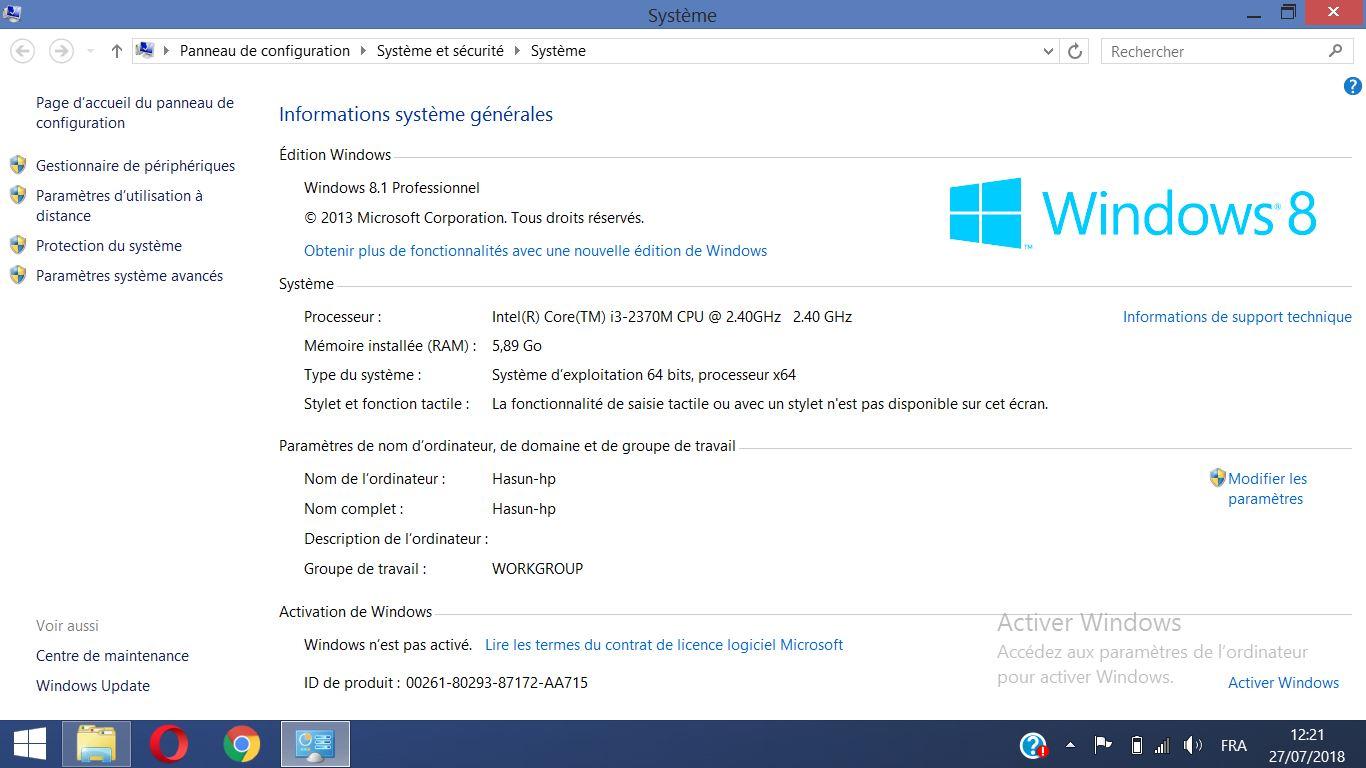
Task: Click the Système window taskbar button
Action: (x=315, y=744)
